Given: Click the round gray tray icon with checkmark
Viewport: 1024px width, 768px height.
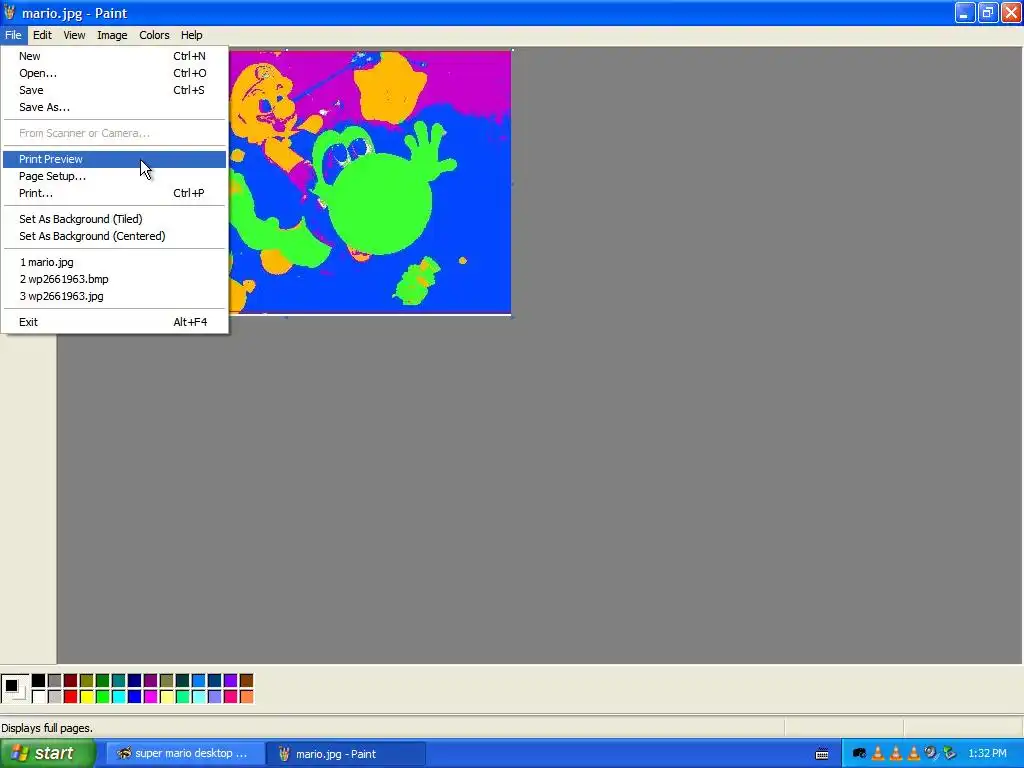Looking at the screenshot, I should (x=931, y=754).
